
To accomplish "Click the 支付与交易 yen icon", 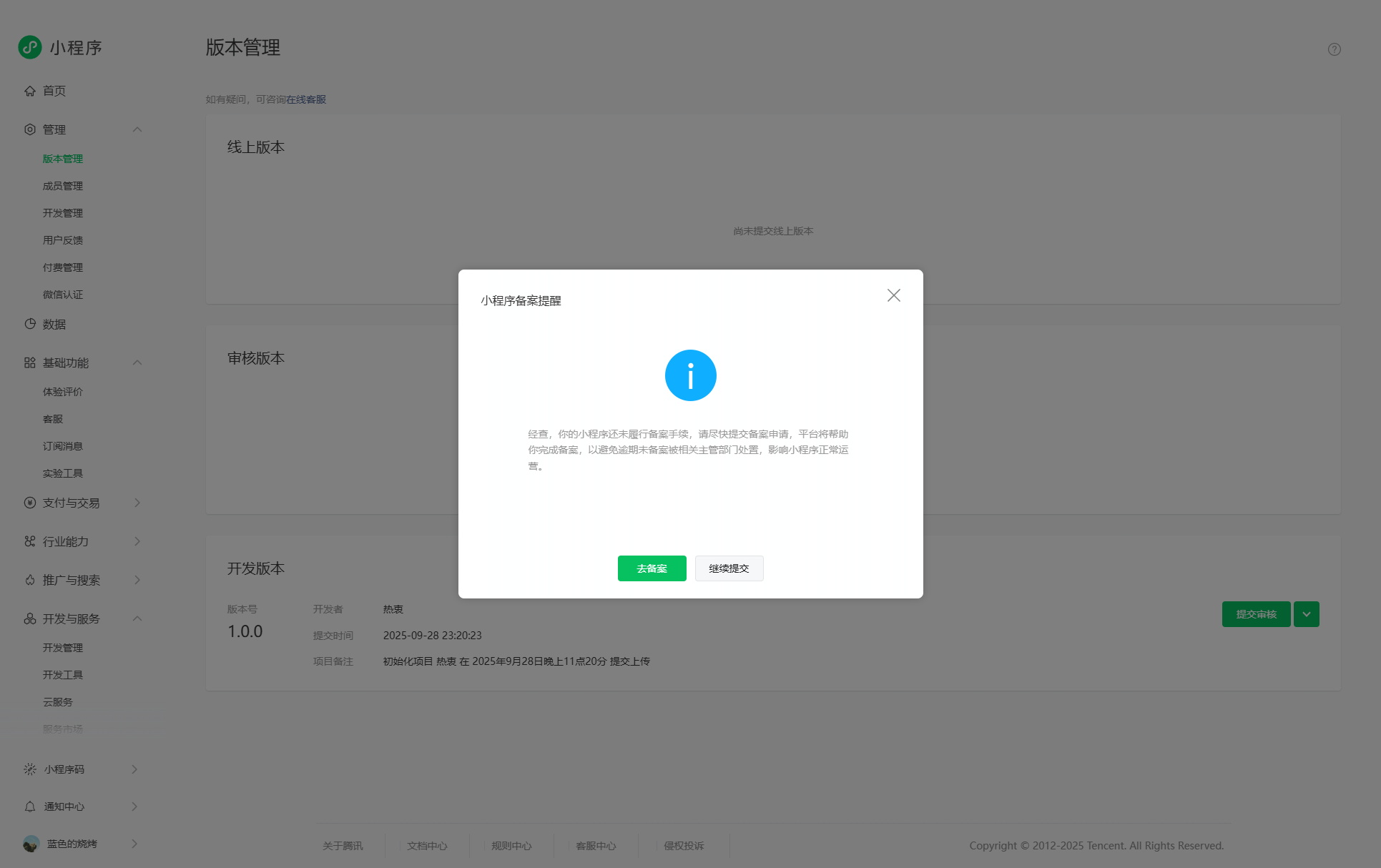I will [30, 503].
